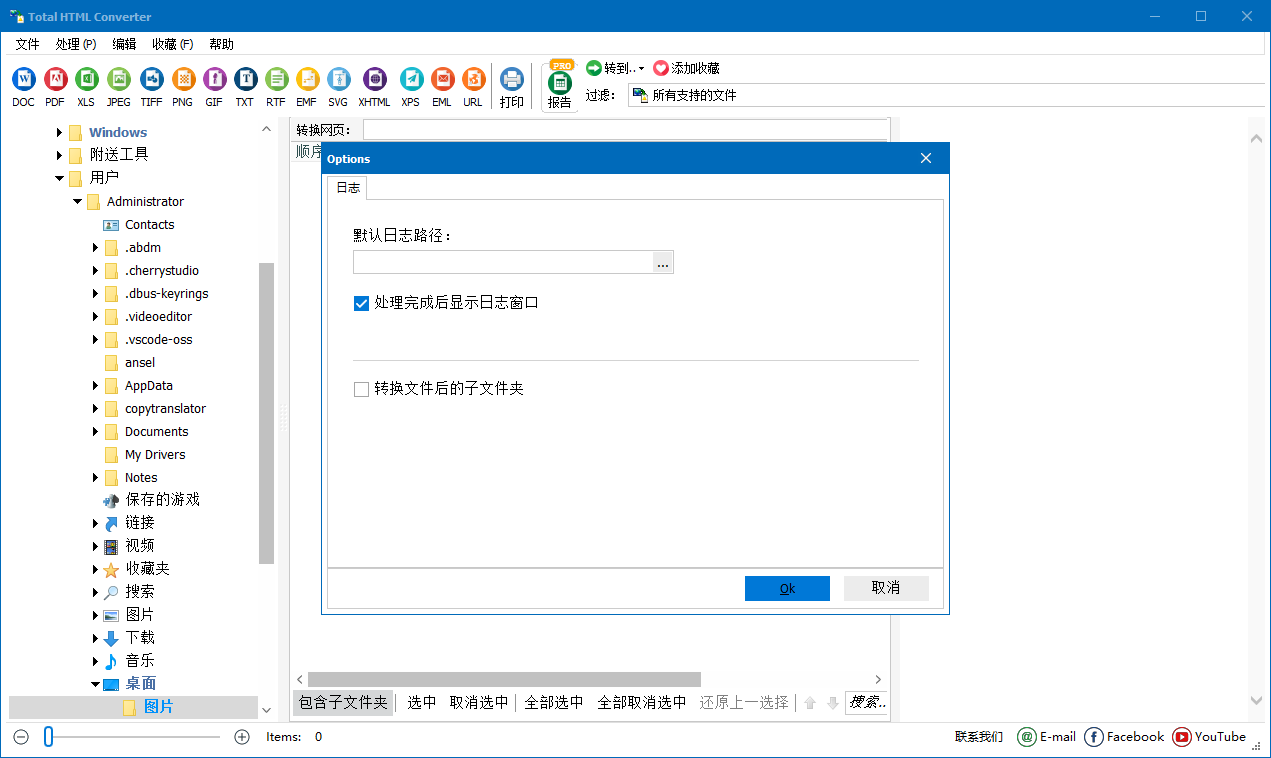Click 添加收藏 to add a favorite
Image resolution: width=1271 pixels, height=758 pixels.
(x=695, y=68)
